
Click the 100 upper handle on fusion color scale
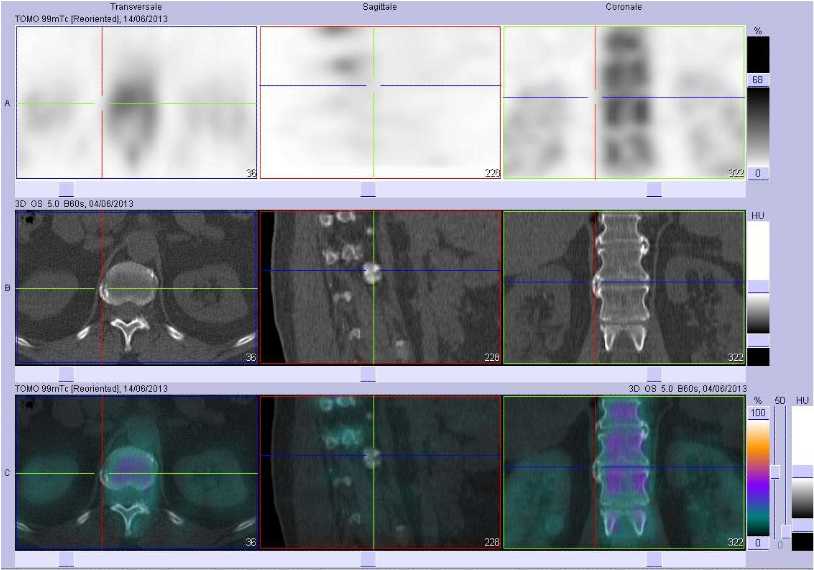(x=758, y=413)
